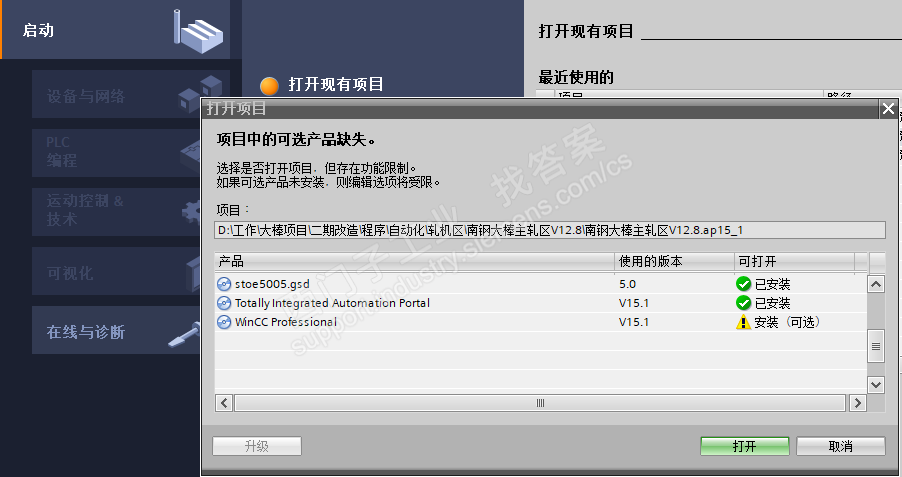This screenshot has width=902, height=477.
Task: Click vertical scrollbar up arrow
Action: (876, 284)
